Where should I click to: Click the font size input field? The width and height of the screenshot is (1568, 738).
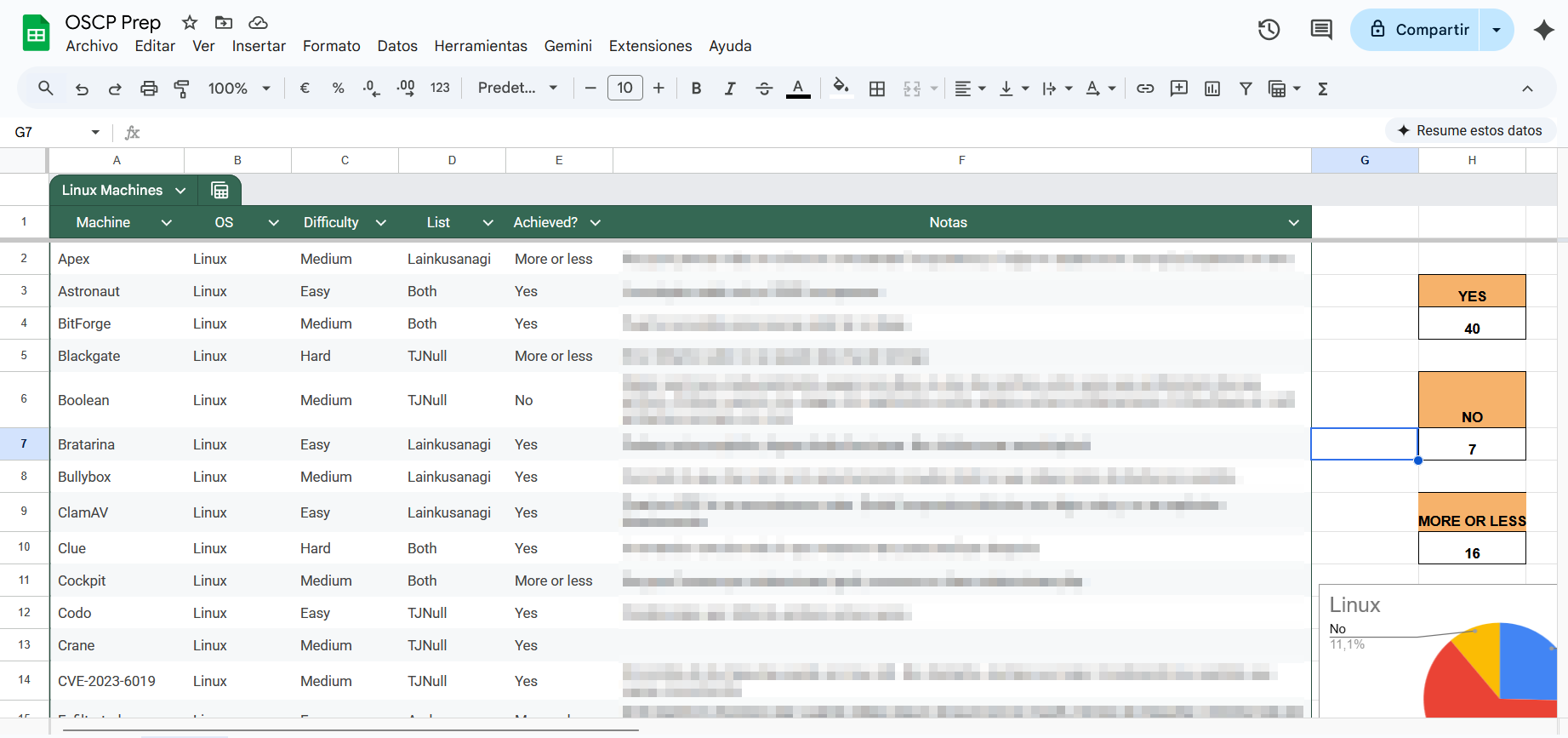[x=624, y=89]
